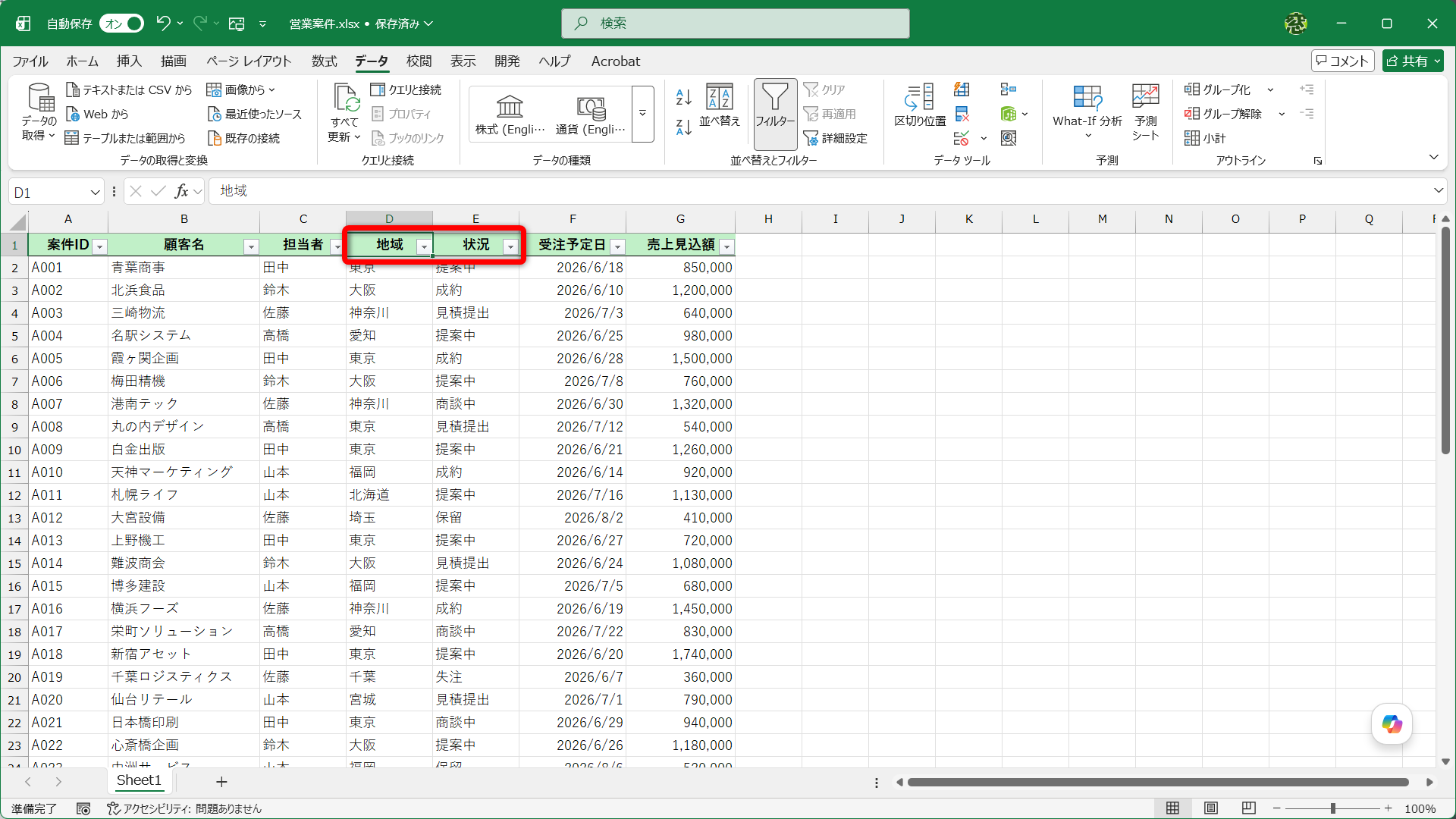Click the Consolidate icon in Data Tools

[x=1008, y=89]
